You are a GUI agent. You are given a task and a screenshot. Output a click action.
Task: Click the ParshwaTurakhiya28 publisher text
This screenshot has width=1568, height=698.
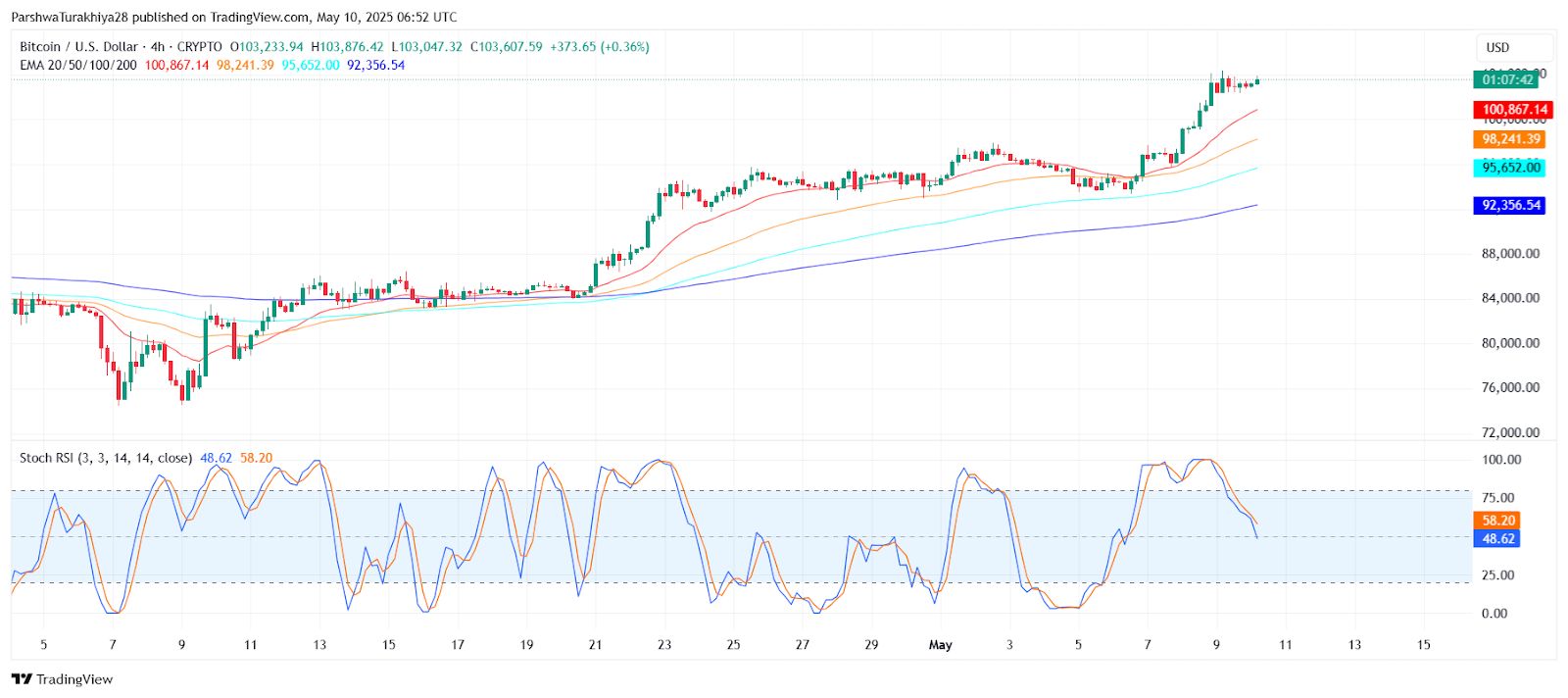[x=68, y=17]
